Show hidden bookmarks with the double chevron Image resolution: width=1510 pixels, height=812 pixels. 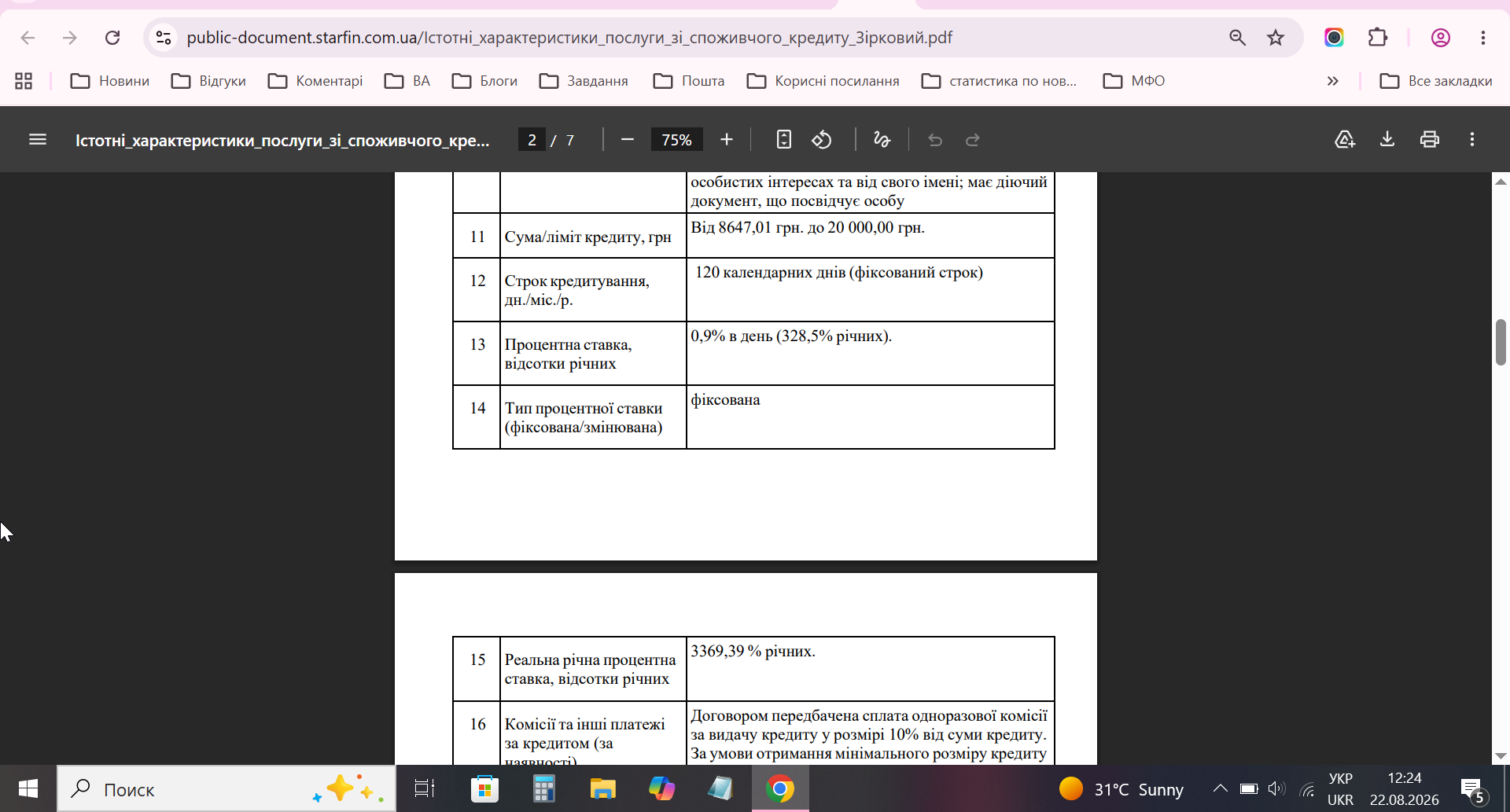[x=1332, y=81]
